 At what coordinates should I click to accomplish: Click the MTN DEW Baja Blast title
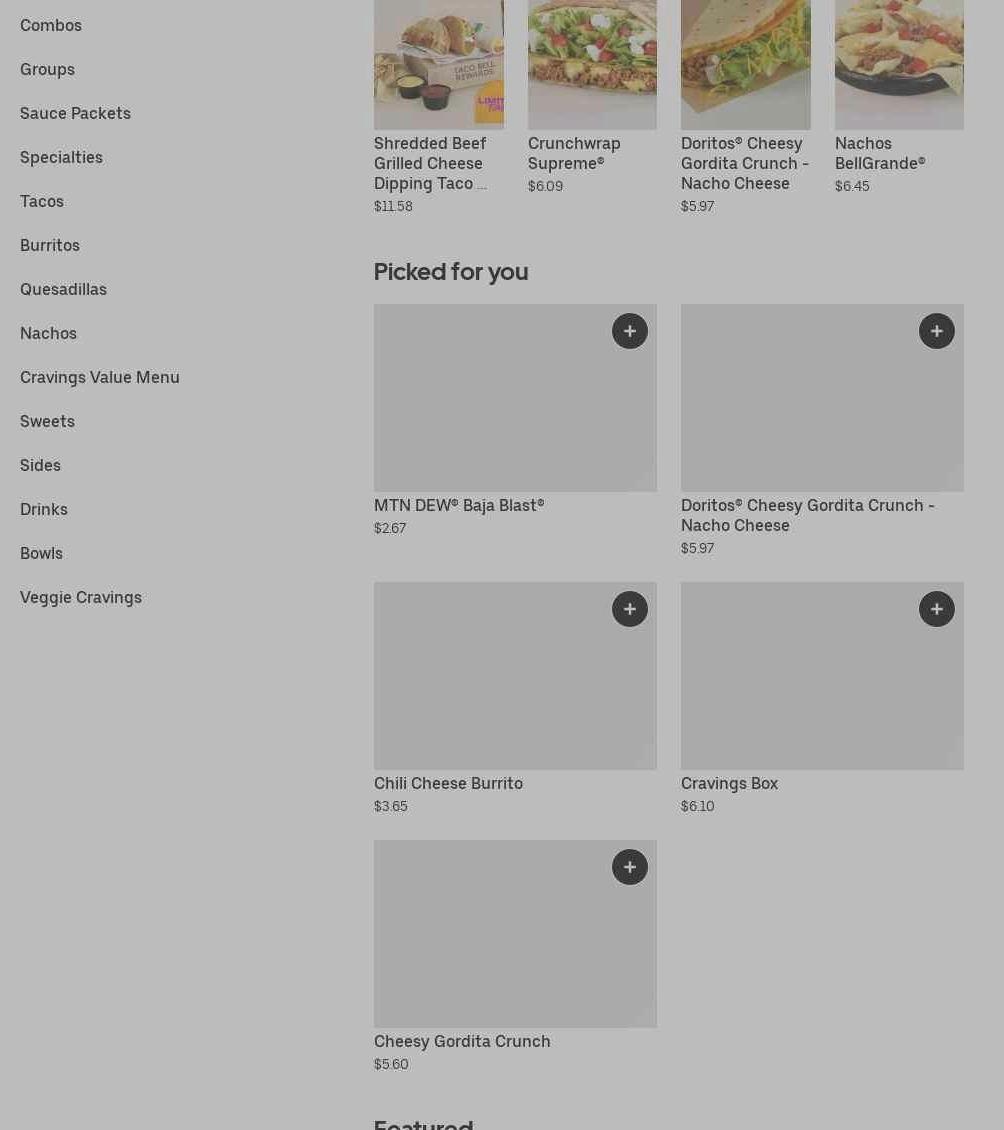coord(459,505)
